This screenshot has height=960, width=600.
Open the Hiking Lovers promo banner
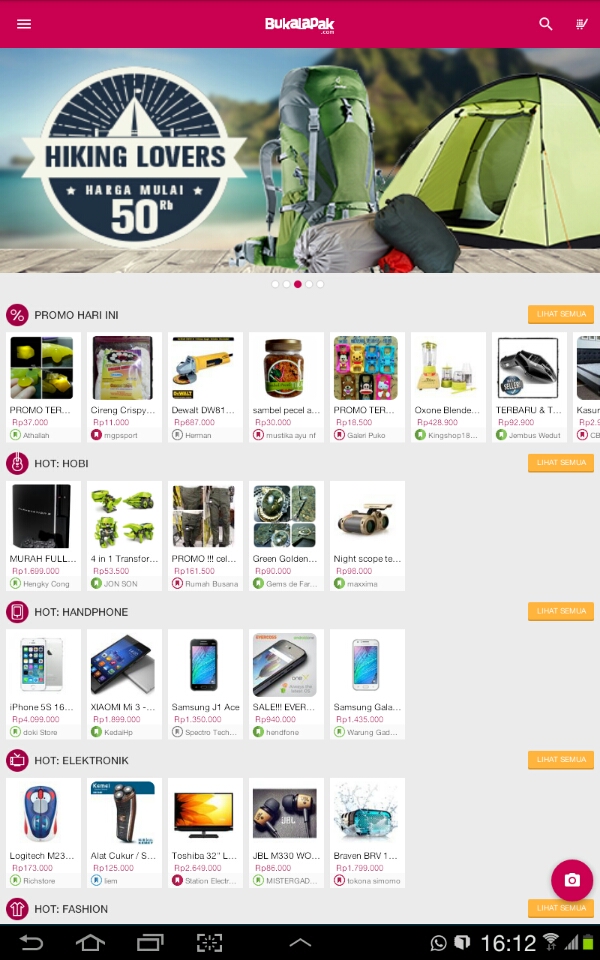(300, 160)
